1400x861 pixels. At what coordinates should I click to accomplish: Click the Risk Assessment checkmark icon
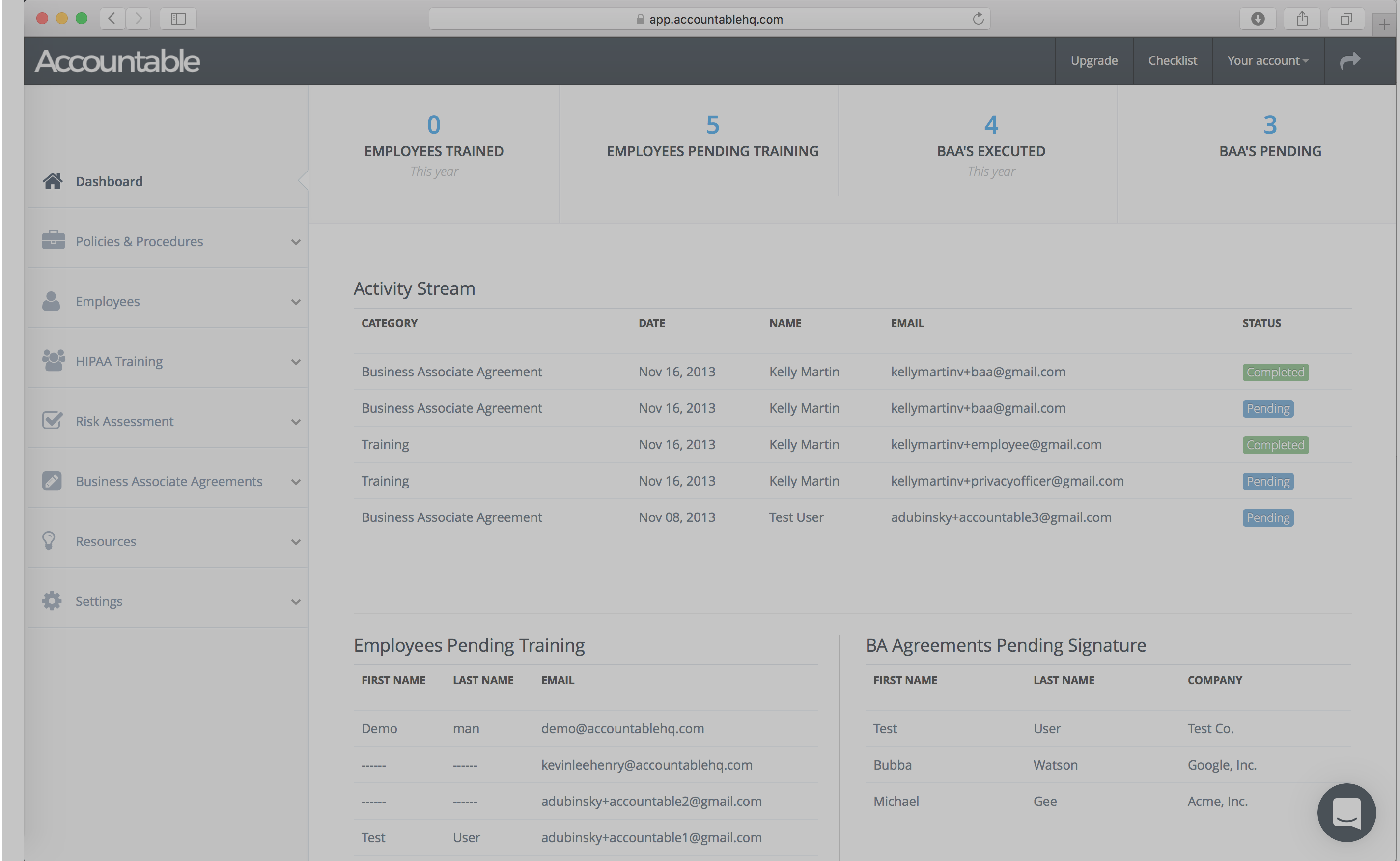(53, 420)
